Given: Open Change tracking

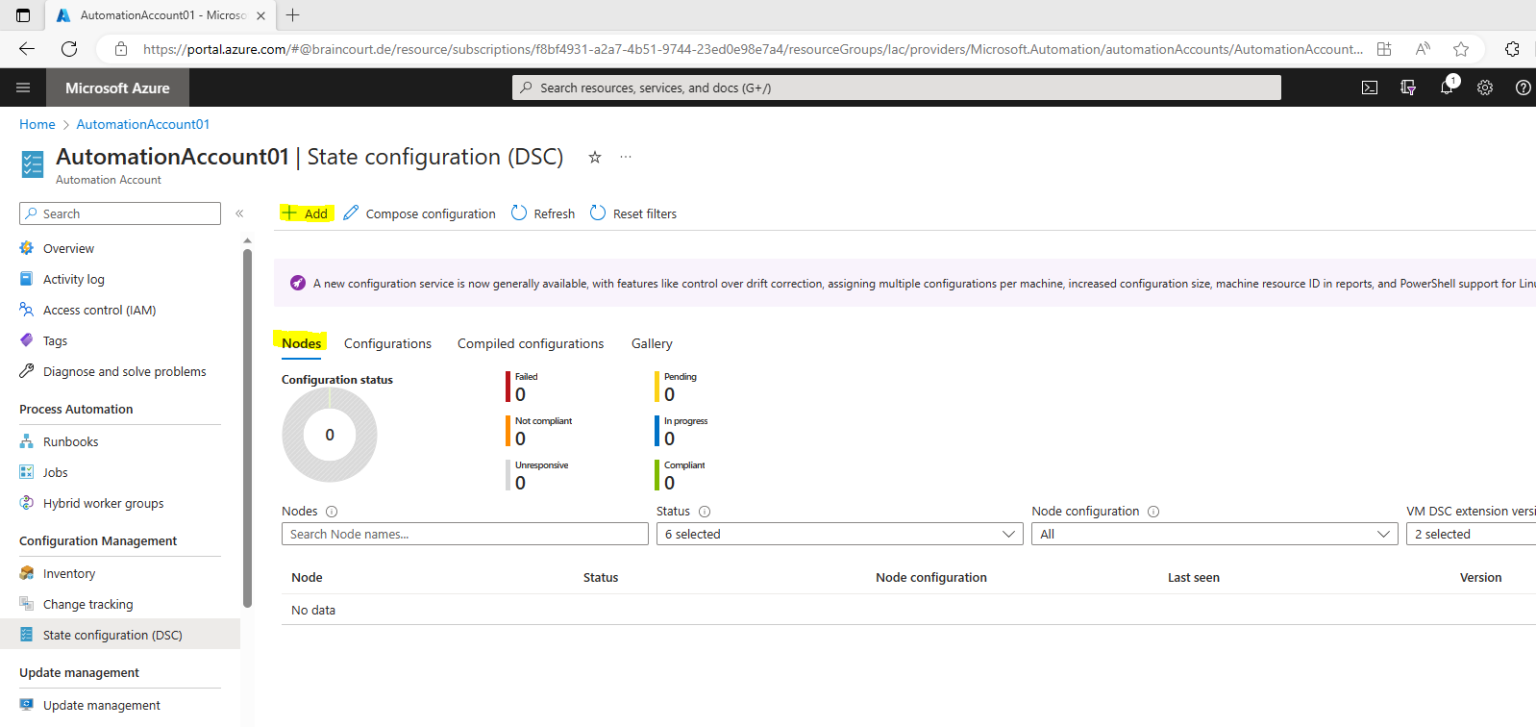Looking at the screenshot, I should [86, 603].
